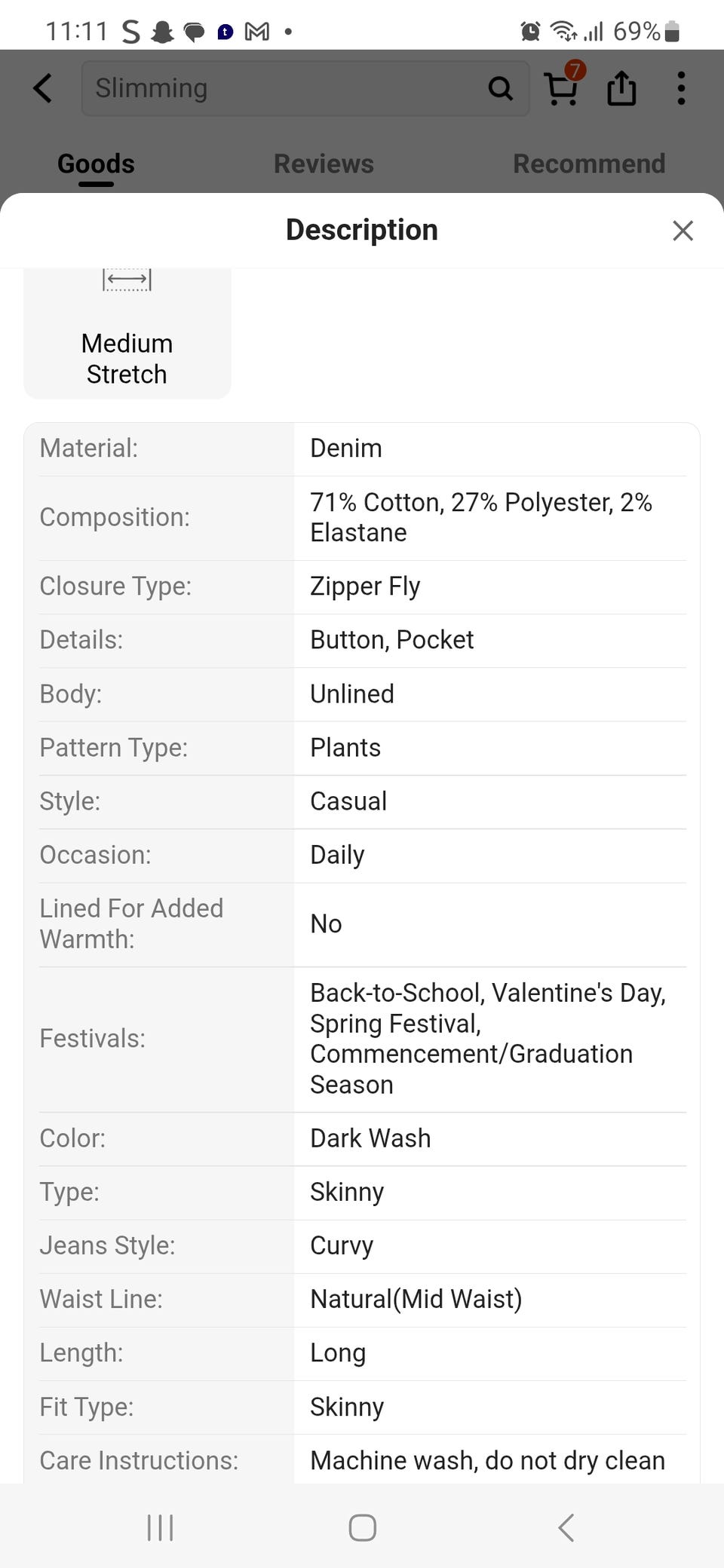Open the three-dot overflow menu

[681, 88]
